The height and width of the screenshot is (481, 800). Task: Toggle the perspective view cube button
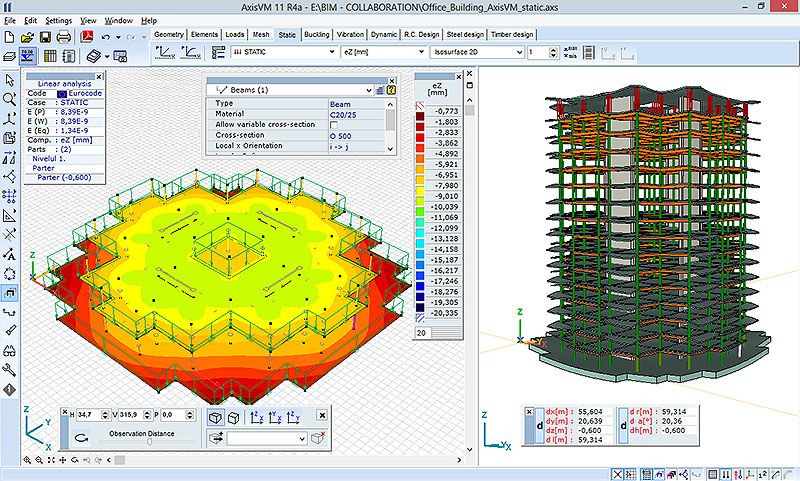(215, 418)
